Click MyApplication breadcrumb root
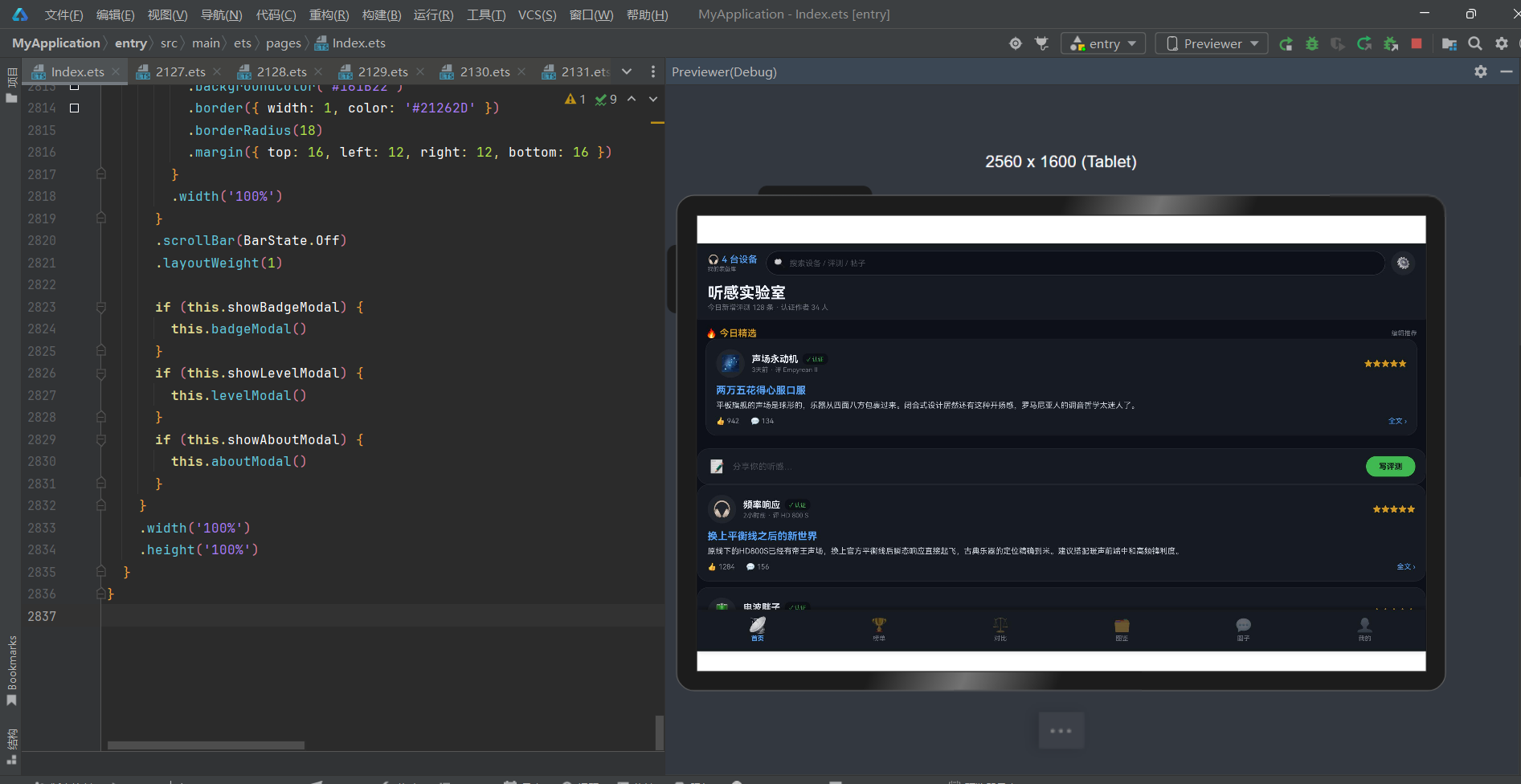Screen dimensions: 1521x784 pos(55,43)
